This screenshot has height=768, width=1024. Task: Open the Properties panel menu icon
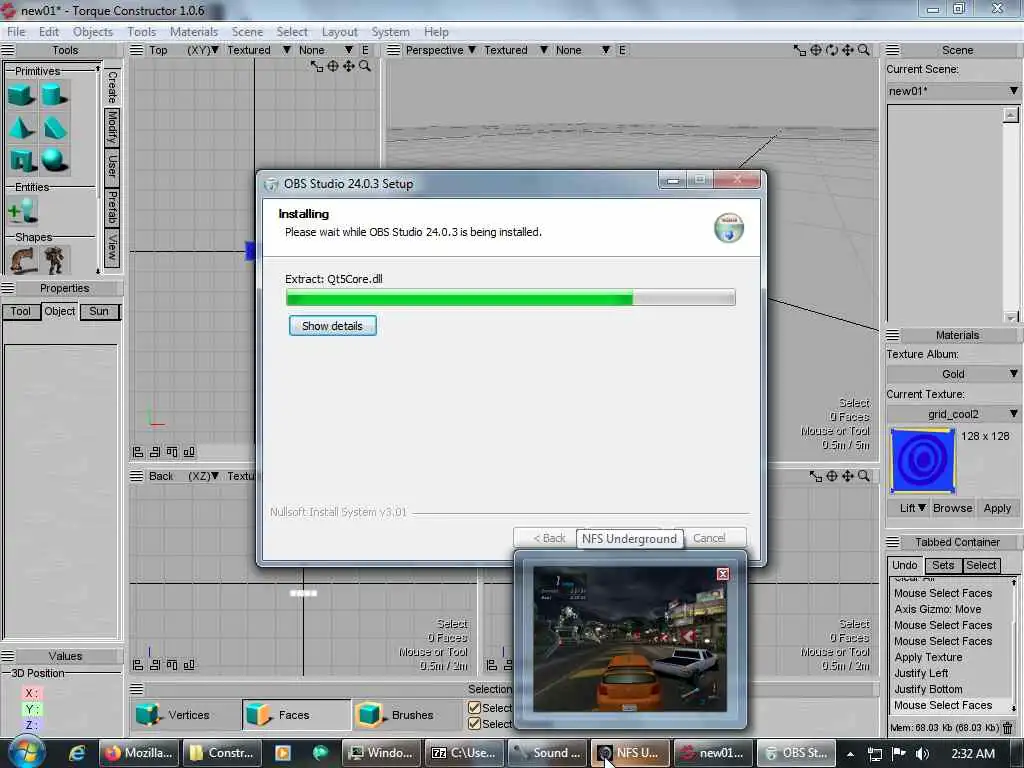(x=8, y=288)
